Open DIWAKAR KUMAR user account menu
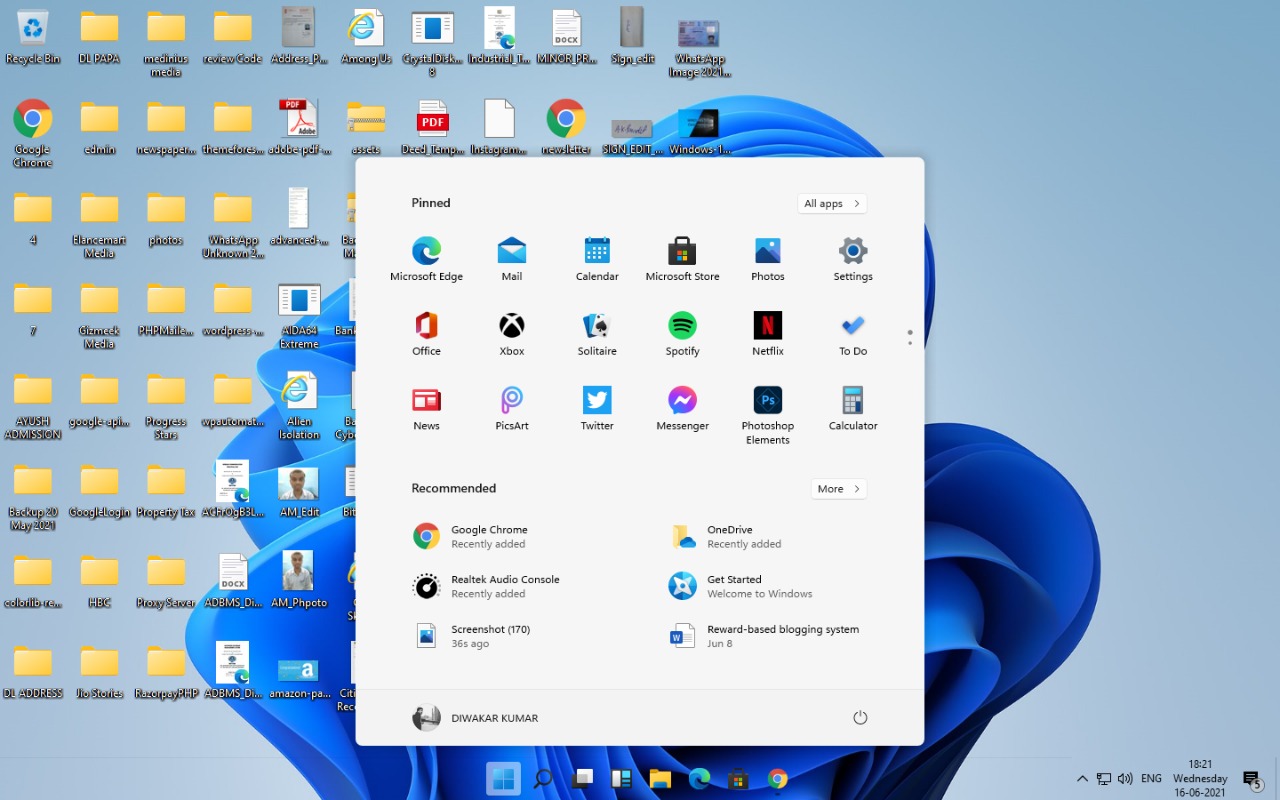The height and width of the screenshot is (800, 1280). click(x=475, y=718)
